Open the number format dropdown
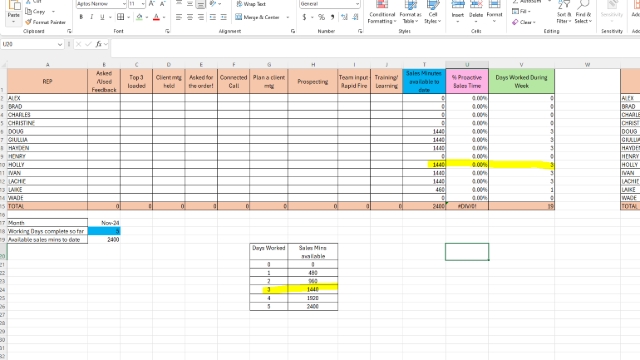This screenshot has height=360, width=640. pyautogui.click(x=357, y=4)
